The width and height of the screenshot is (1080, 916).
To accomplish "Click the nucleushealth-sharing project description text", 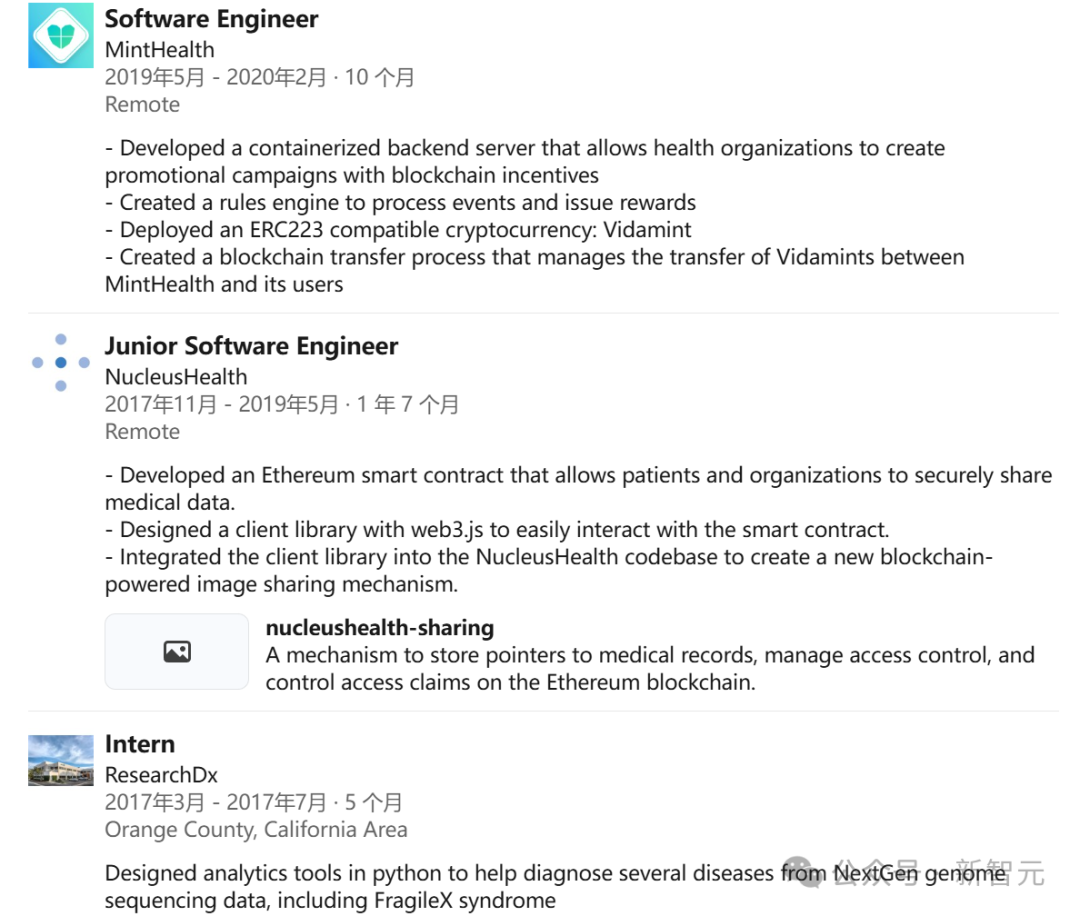I will (650, 668).
